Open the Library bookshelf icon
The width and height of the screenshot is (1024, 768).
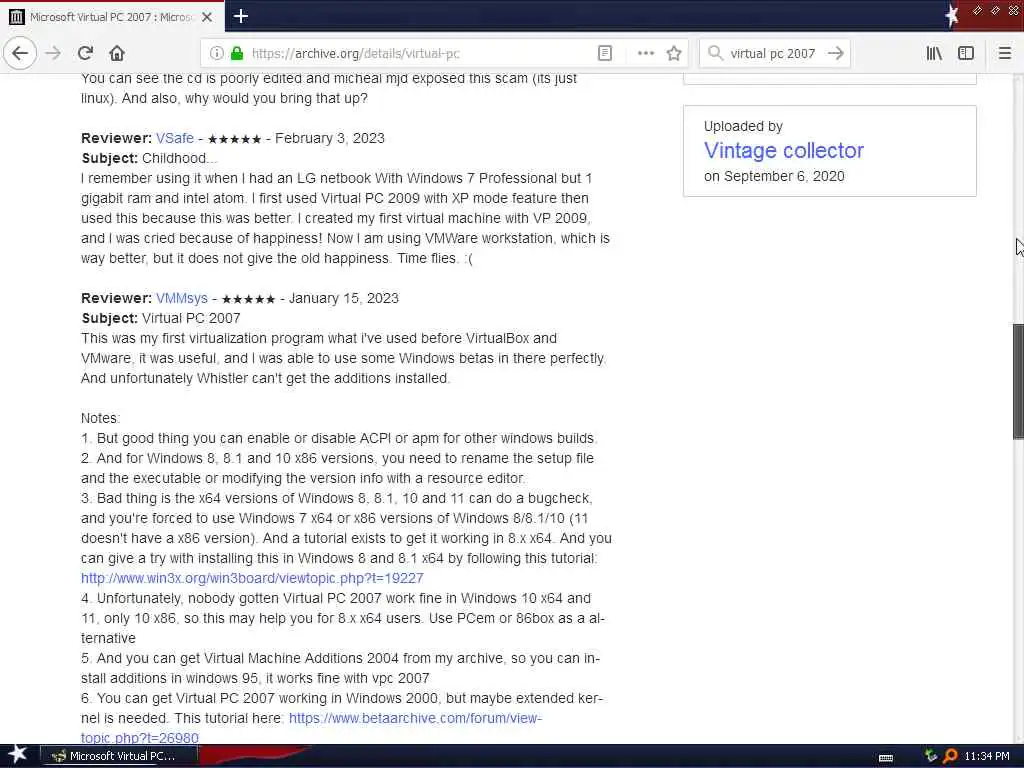pyautogui.click(x=934, y=54)
